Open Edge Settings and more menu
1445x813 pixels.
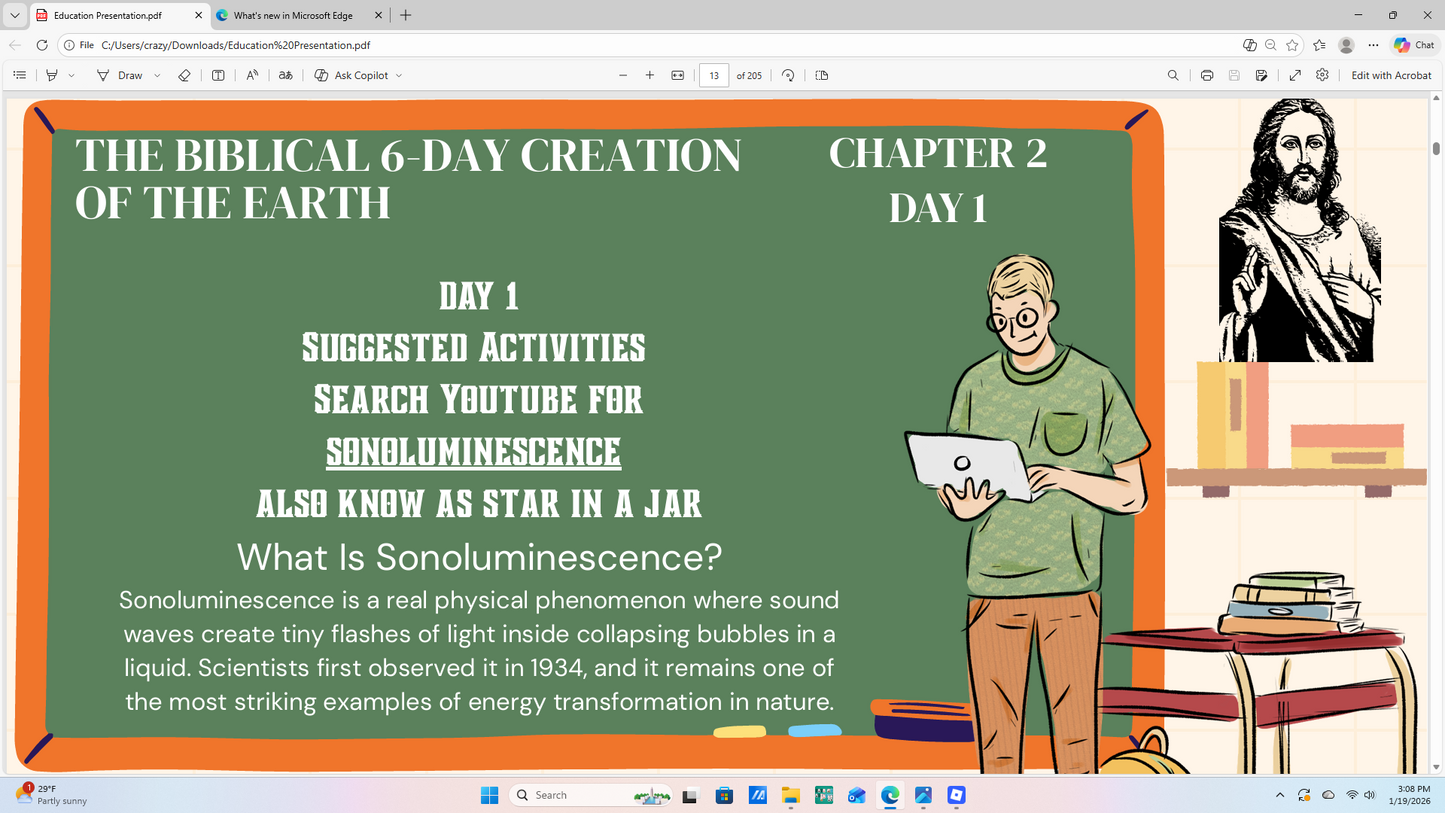coord(1373,45)
